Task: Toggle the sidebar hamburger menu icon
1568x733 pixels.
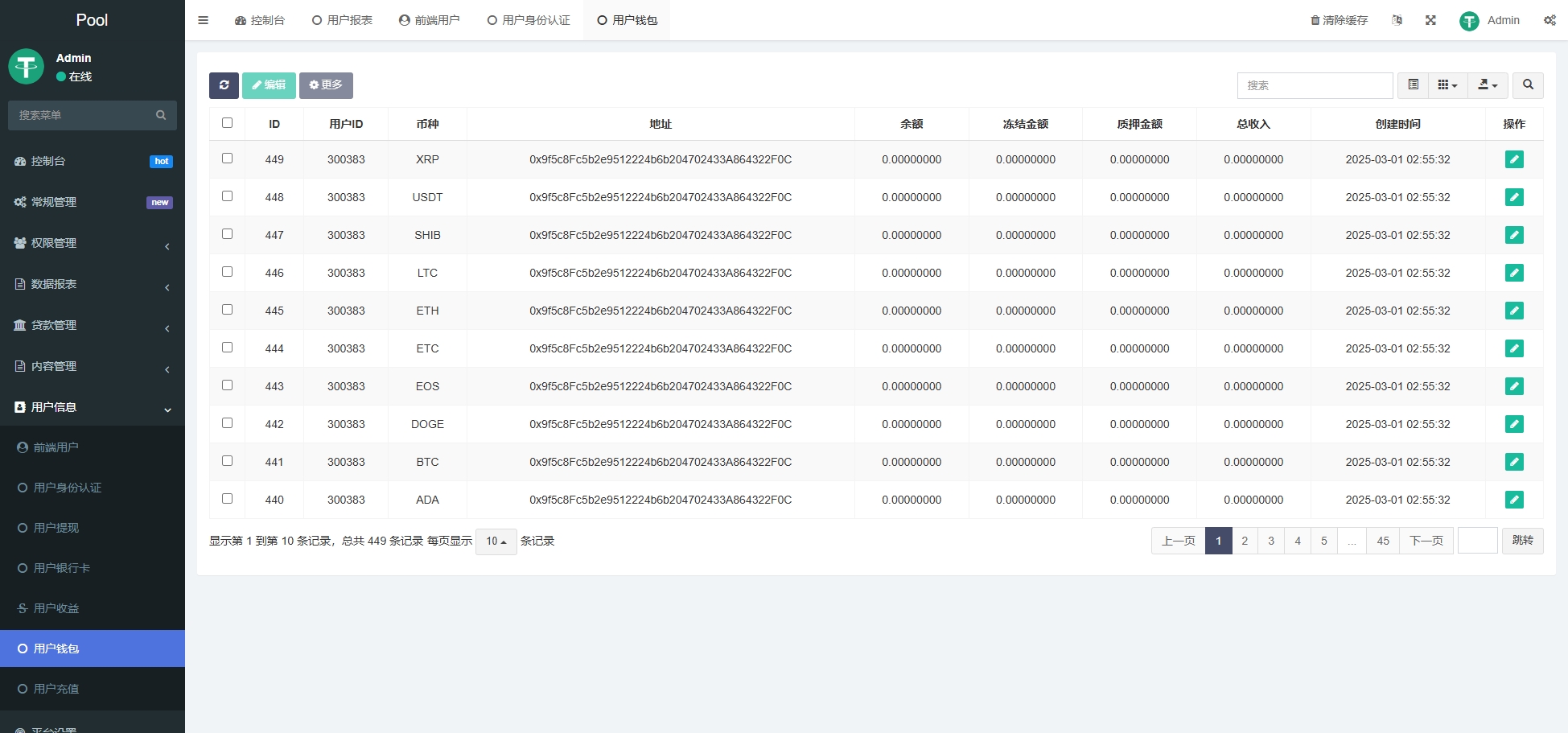Action: click(x=204, y=20)
